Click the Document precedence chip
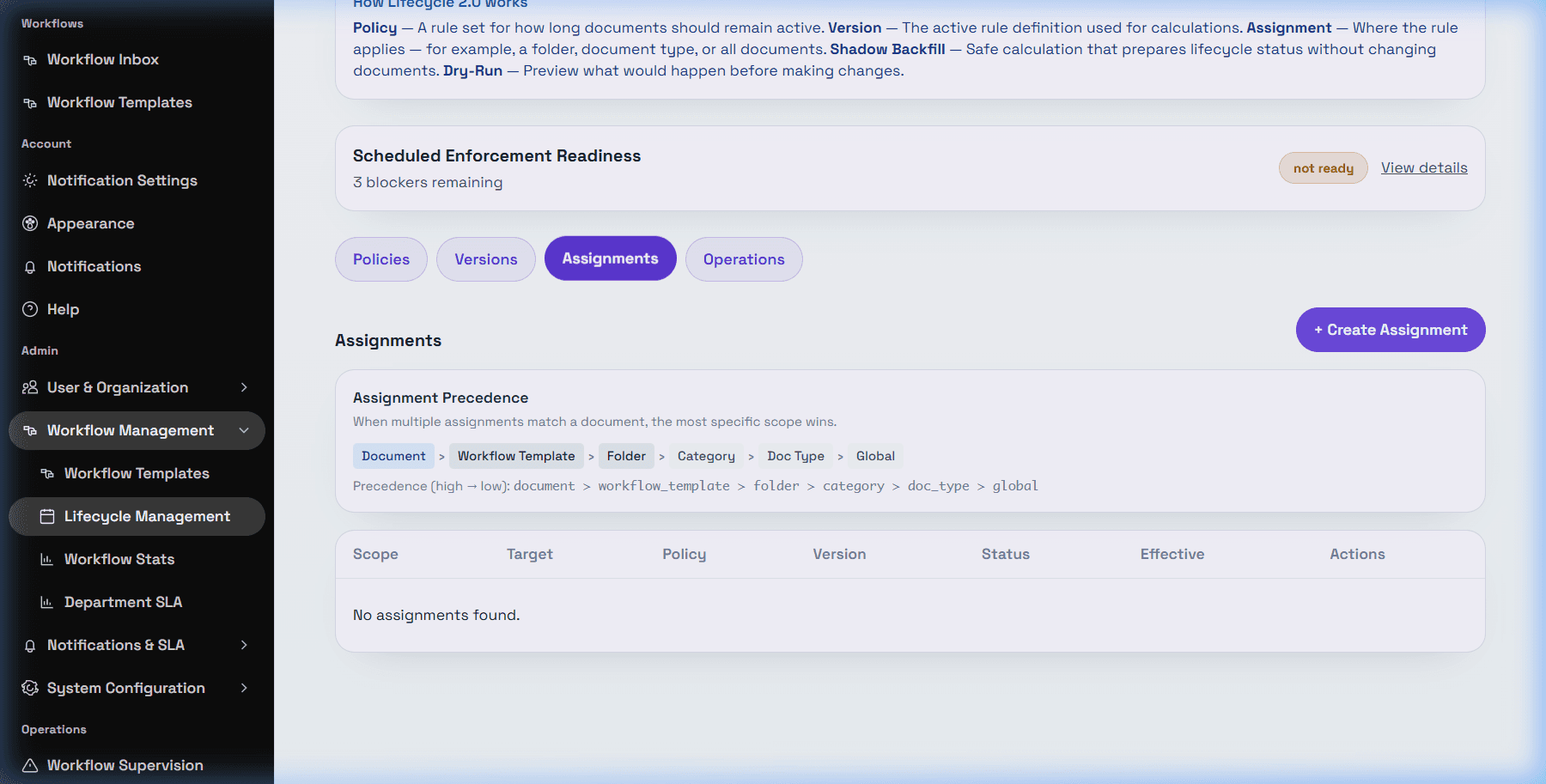1546x784 pixels. click(x=393, y=456)
